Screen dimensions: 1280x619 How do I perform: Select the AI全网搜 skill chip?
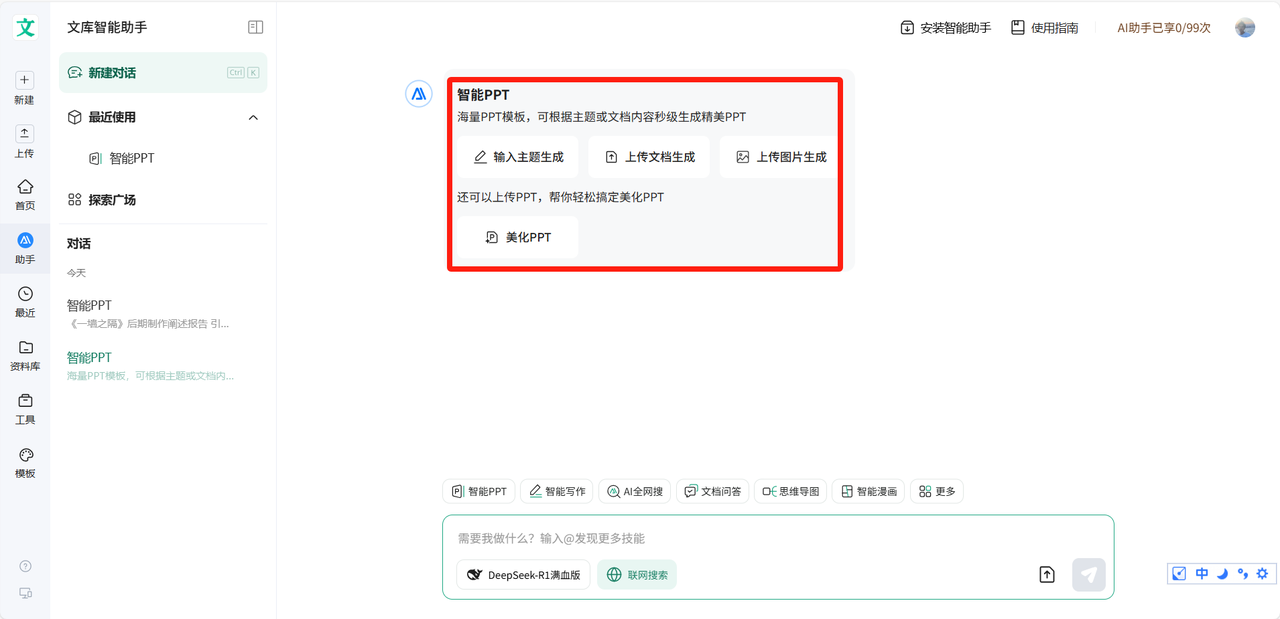tap(635, 491)
